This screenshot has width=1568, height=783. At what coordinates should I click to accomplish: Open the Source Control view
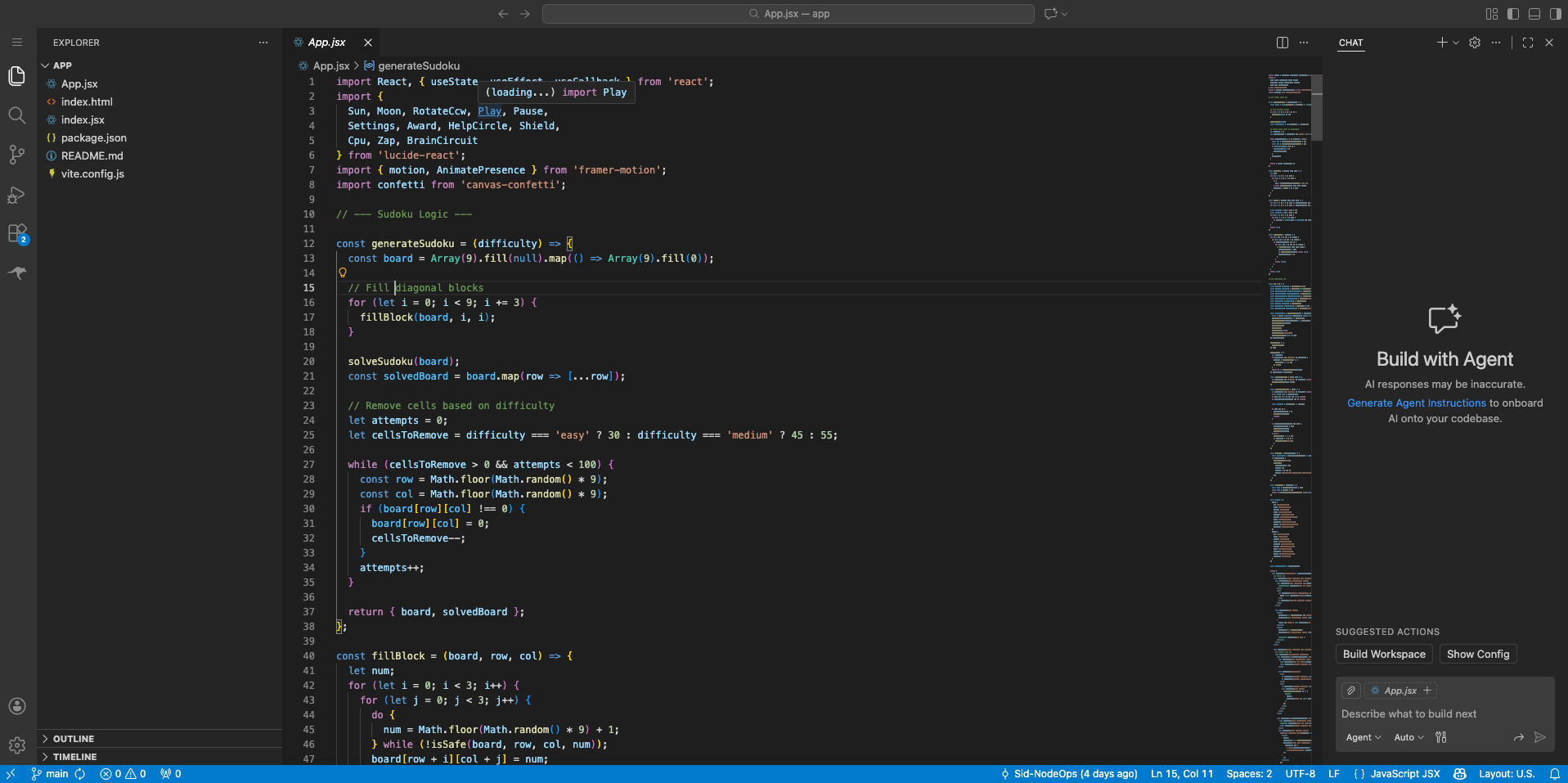tap(17, 155)
